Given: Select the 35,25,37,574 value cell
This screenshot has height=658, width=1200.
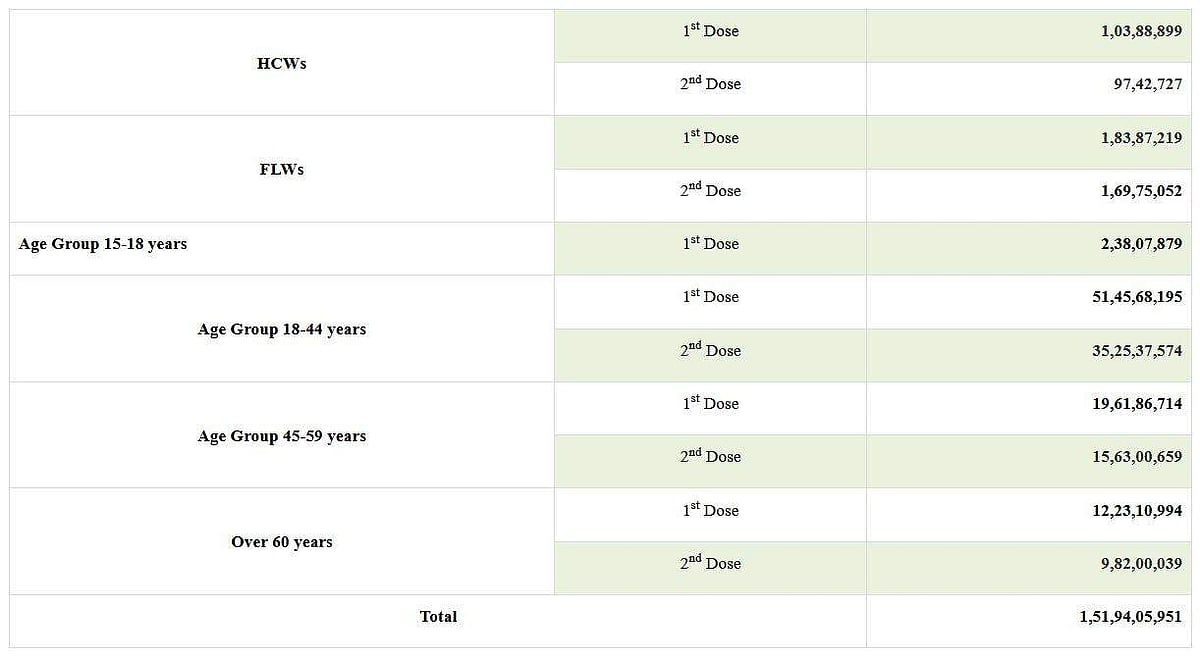Looking at the screenshot, I should click(1137, 351).
